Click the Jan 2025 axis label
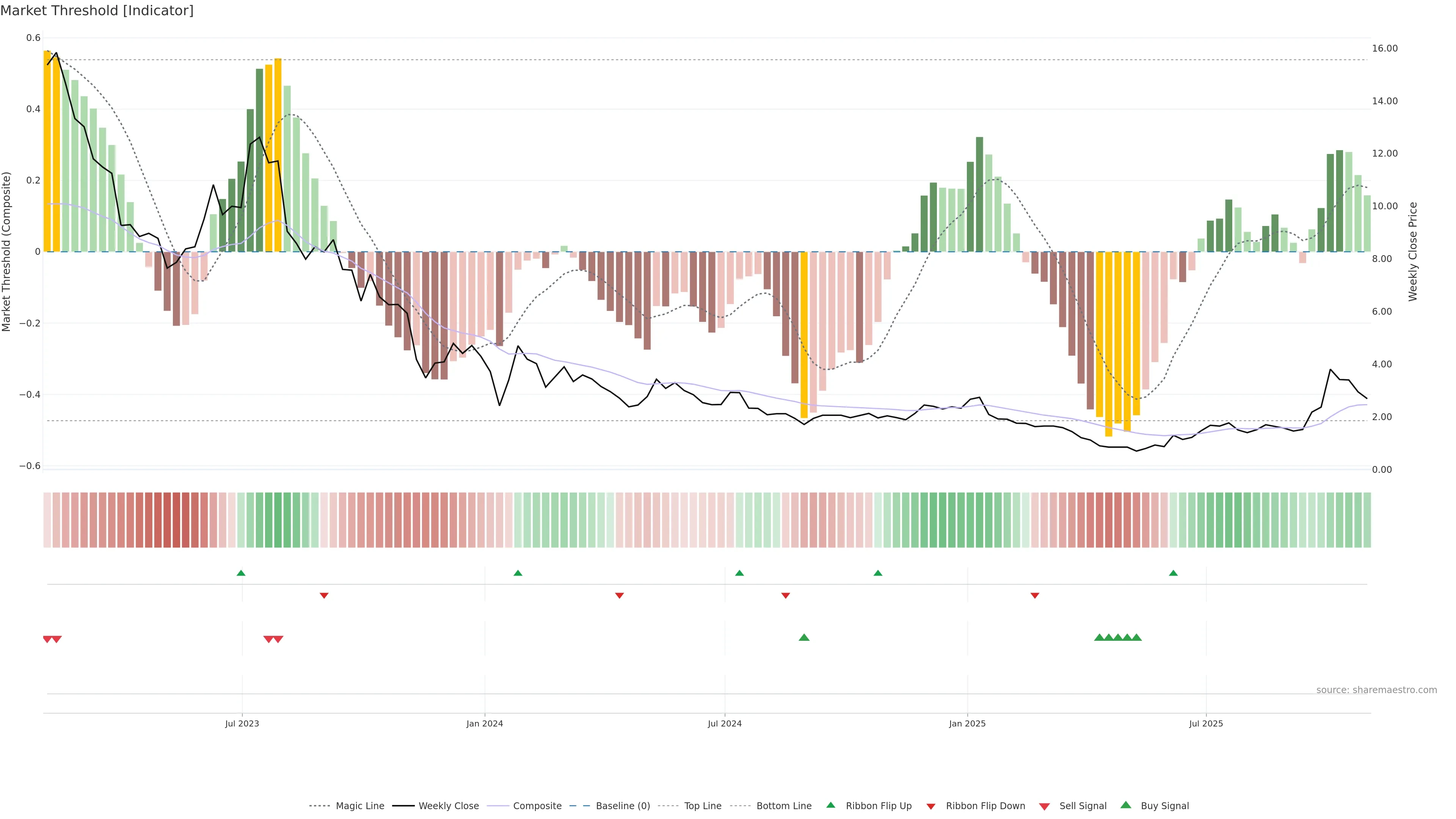This screenshot has width=1456, height=819. [967, 723]
